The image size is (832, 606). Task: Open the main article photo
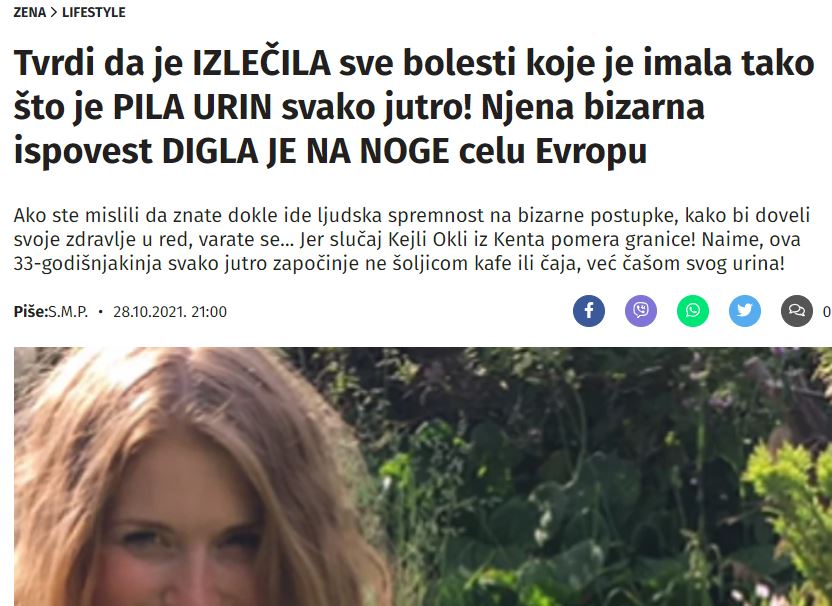coord(423,477)
